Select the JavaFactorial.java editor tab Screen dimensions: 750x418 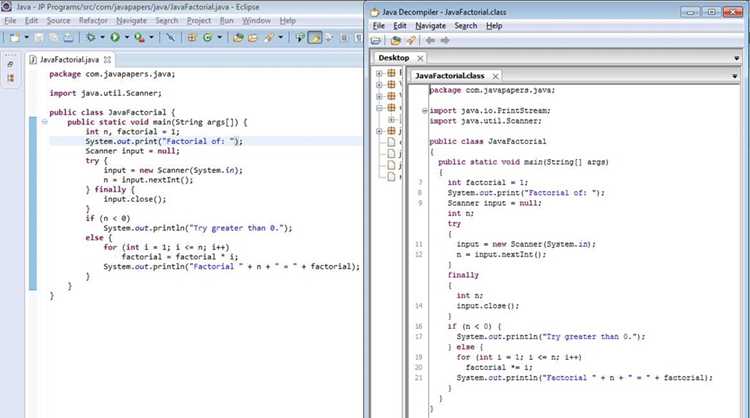pos(70,60)
